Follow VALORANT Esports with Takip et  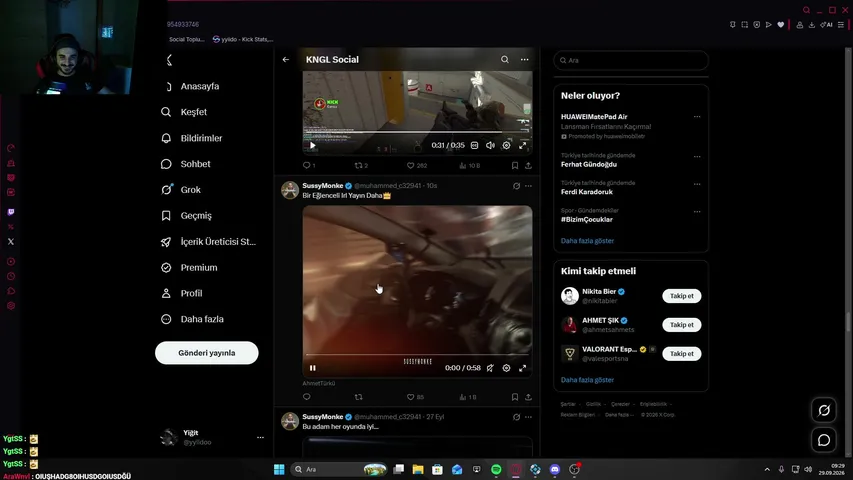[682, 354]
